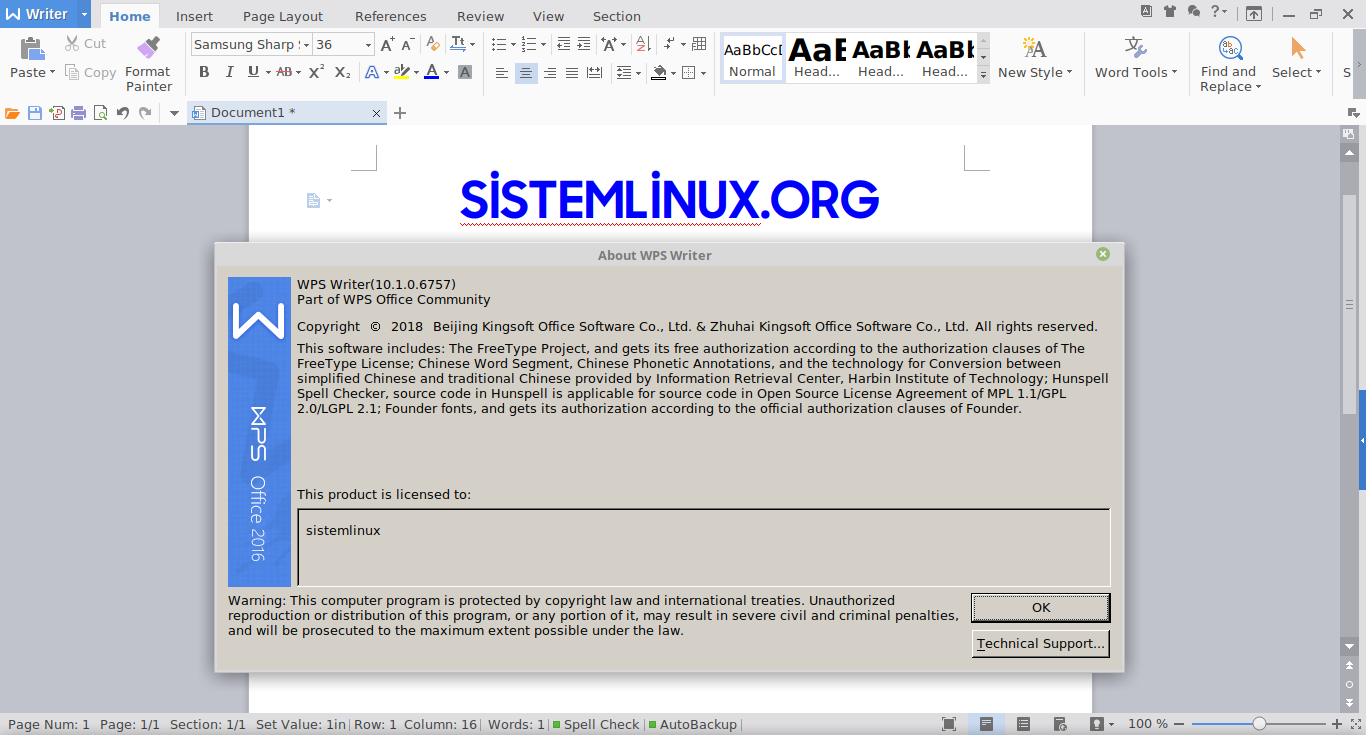The width and height of the screenshot is (1366, 735).
Task: Expand the Paste options arrow
Action: click(x=52, y=73)
